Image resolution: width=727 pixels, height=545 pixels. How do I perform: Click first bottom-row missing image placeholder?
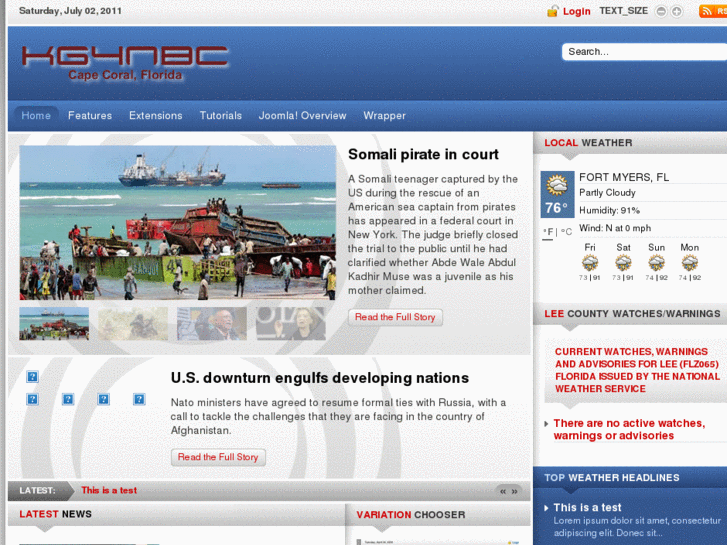pyautogui.click(x=32, y=399)
